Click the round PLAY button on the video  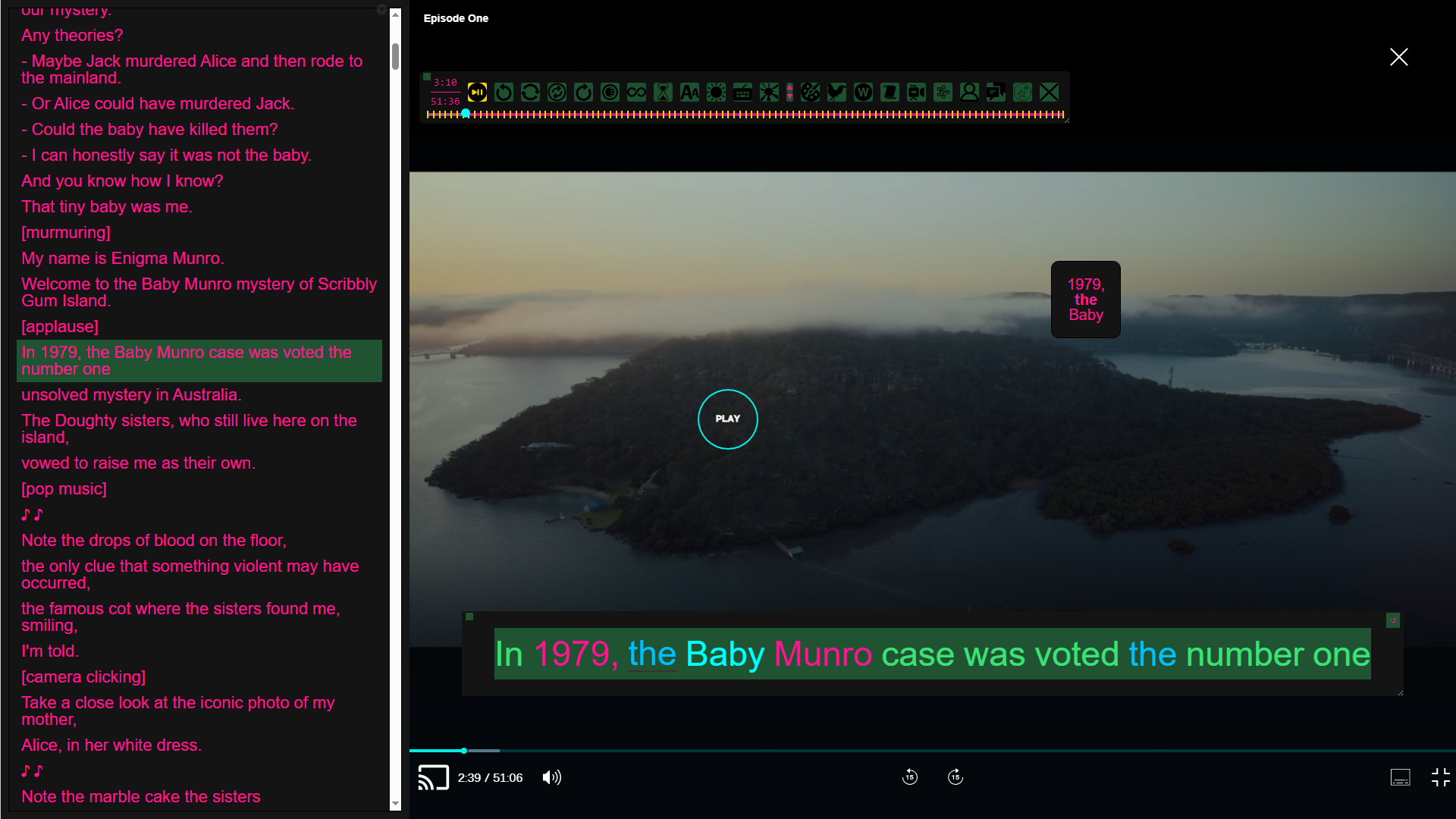(x=727, y=419)
